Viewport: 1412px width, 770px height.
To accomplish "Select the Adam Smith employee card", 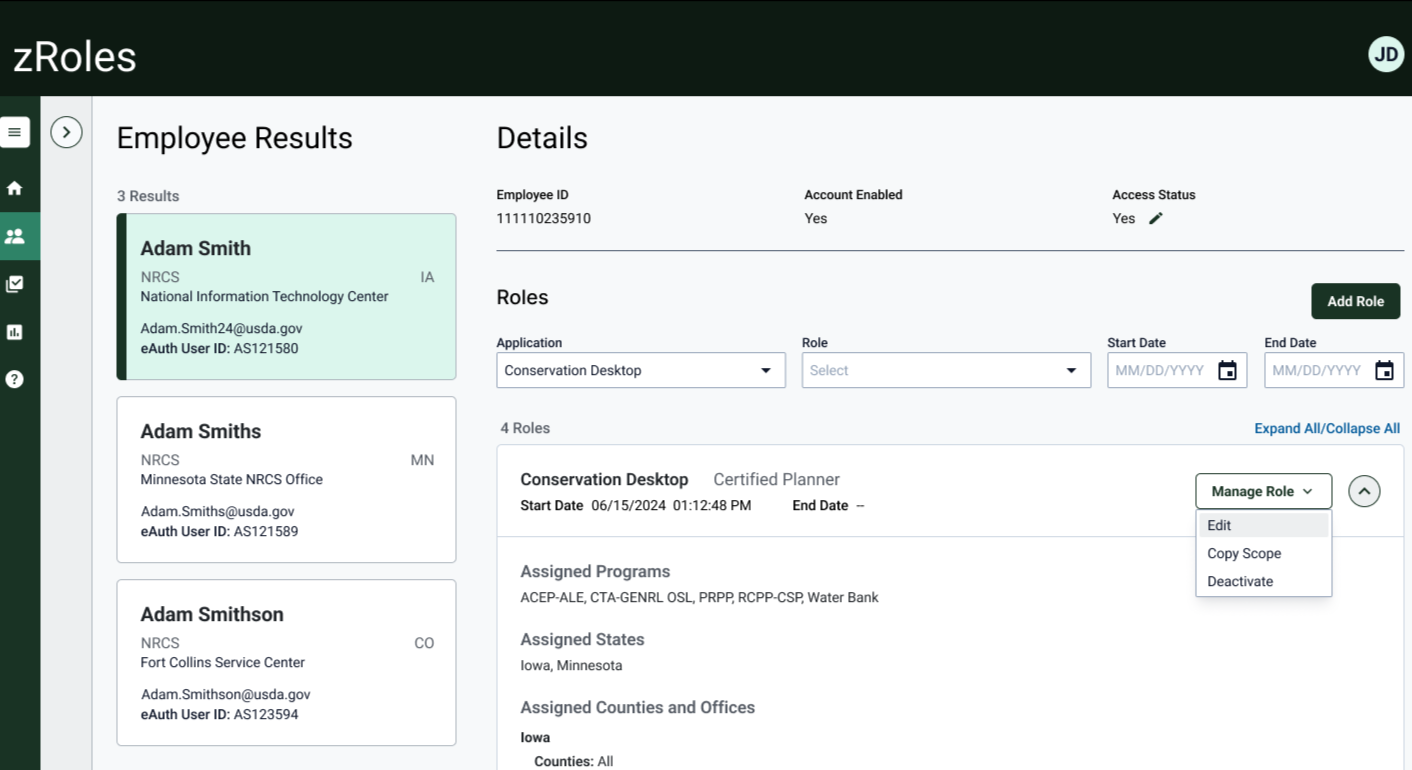I will tap(287, 297).
